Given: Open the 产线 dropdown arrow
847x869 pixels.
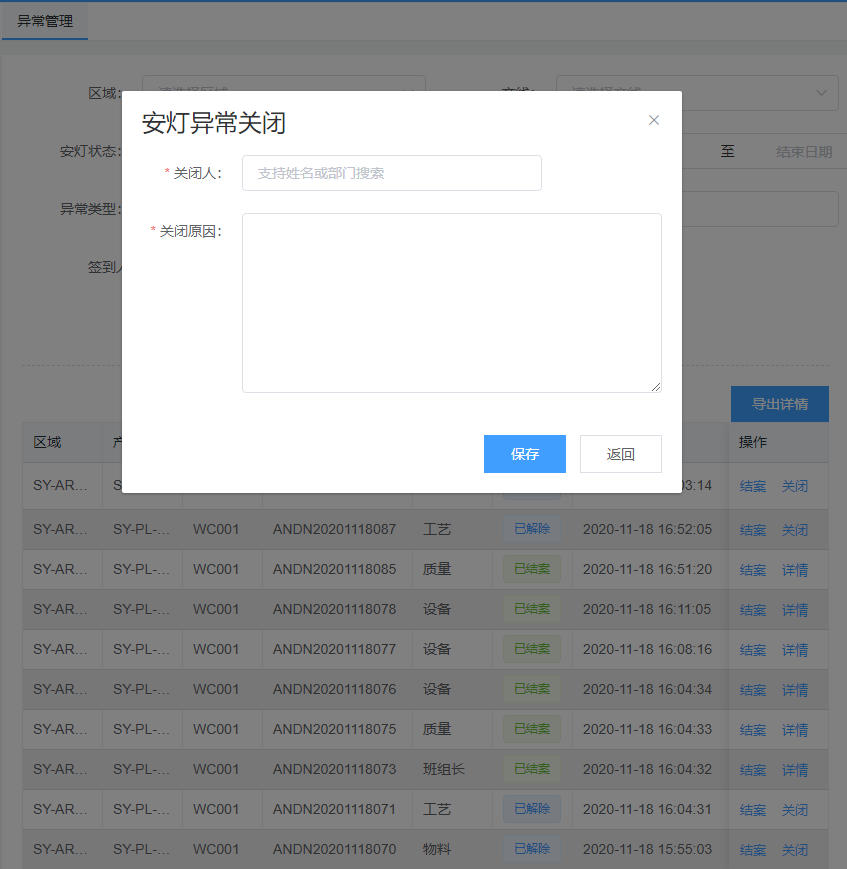Looking at the screenshot, I should pos(821,93).
